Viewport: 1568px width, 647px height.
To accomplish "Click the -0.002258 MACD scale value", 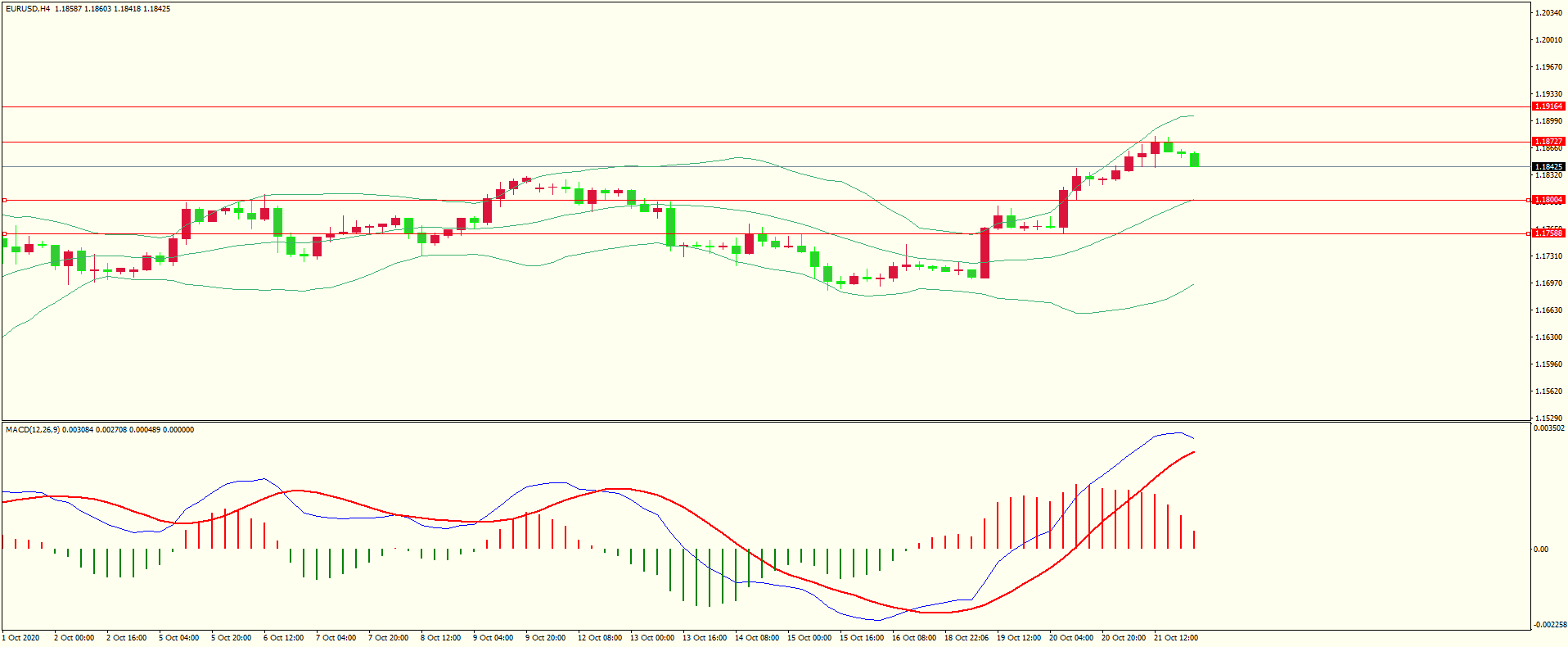I will tap(1550, 625).
